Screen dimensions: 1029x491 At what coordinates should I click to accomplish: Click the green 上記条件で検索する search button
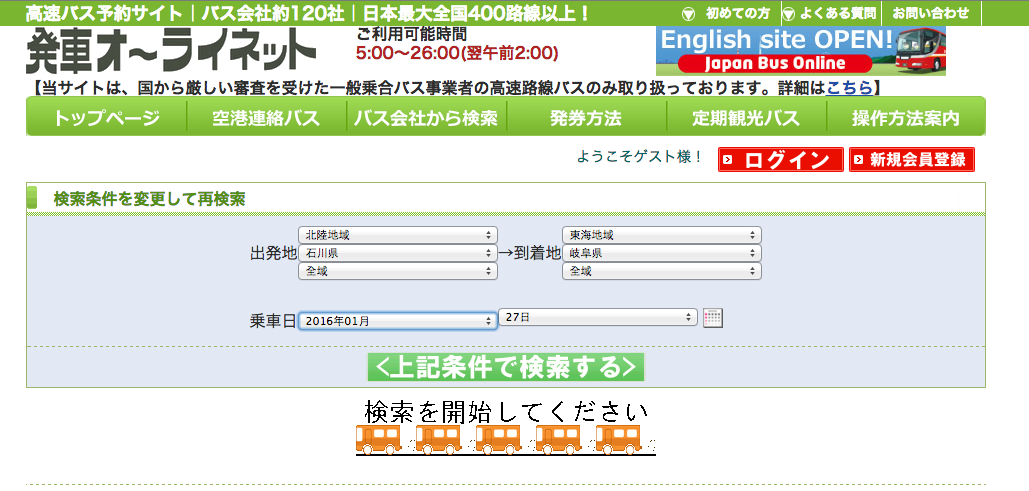tap(506, 367)
